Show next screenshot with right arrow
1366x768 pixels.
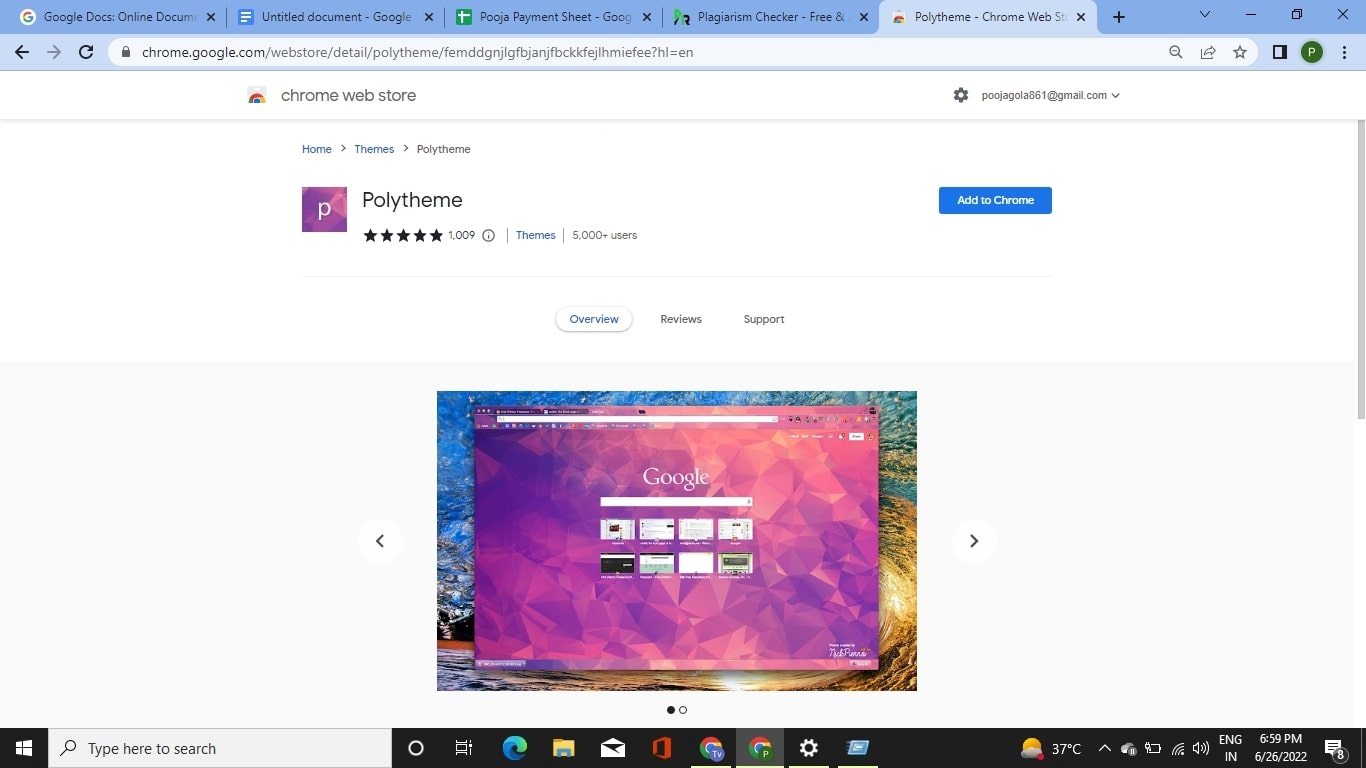pyautogui.click(x=974, y=541)
